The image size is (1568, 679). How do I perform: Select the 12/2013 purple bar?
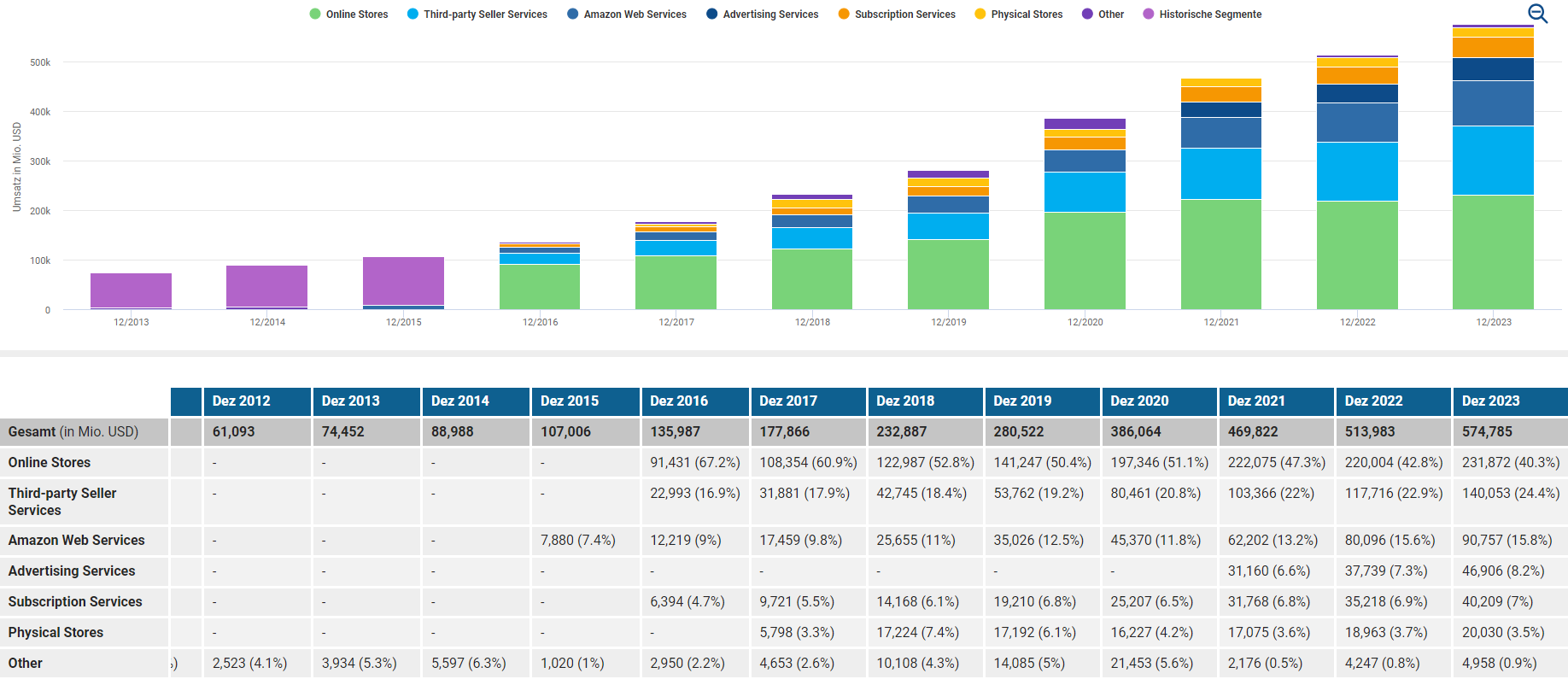click(131, 290)
